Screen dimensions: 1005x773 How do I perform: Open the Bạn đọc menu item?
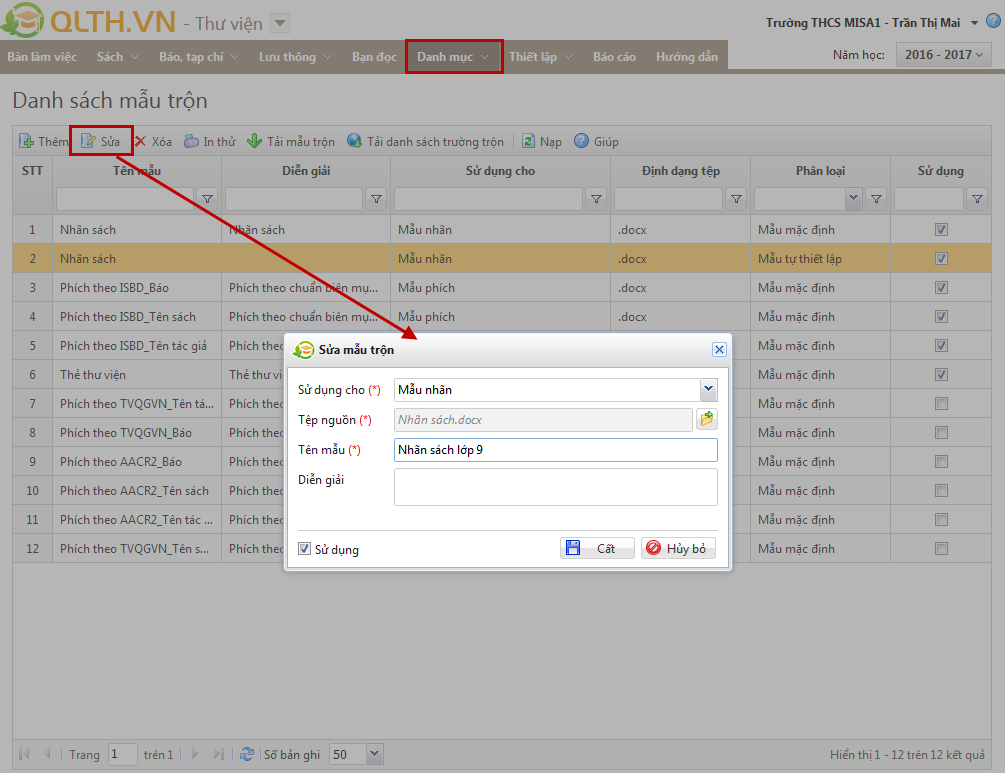click(x=374, y=57)
